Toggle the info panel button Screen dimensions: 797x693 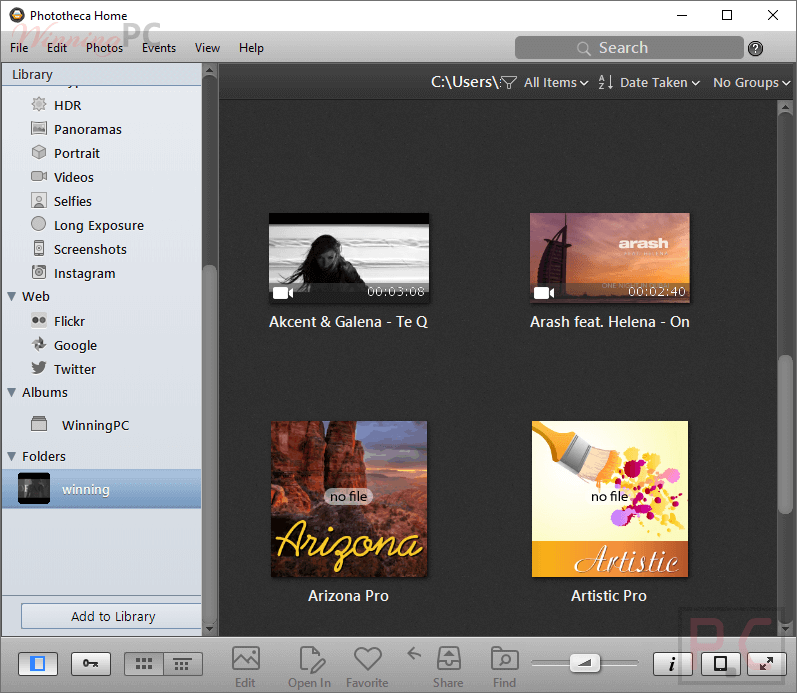[x=672, y=663]
